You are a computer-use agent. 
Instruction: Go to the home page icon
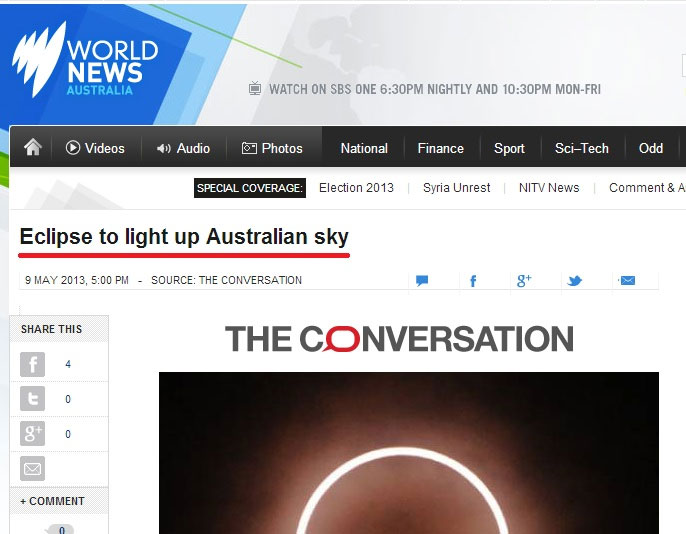tap(33, 147)
